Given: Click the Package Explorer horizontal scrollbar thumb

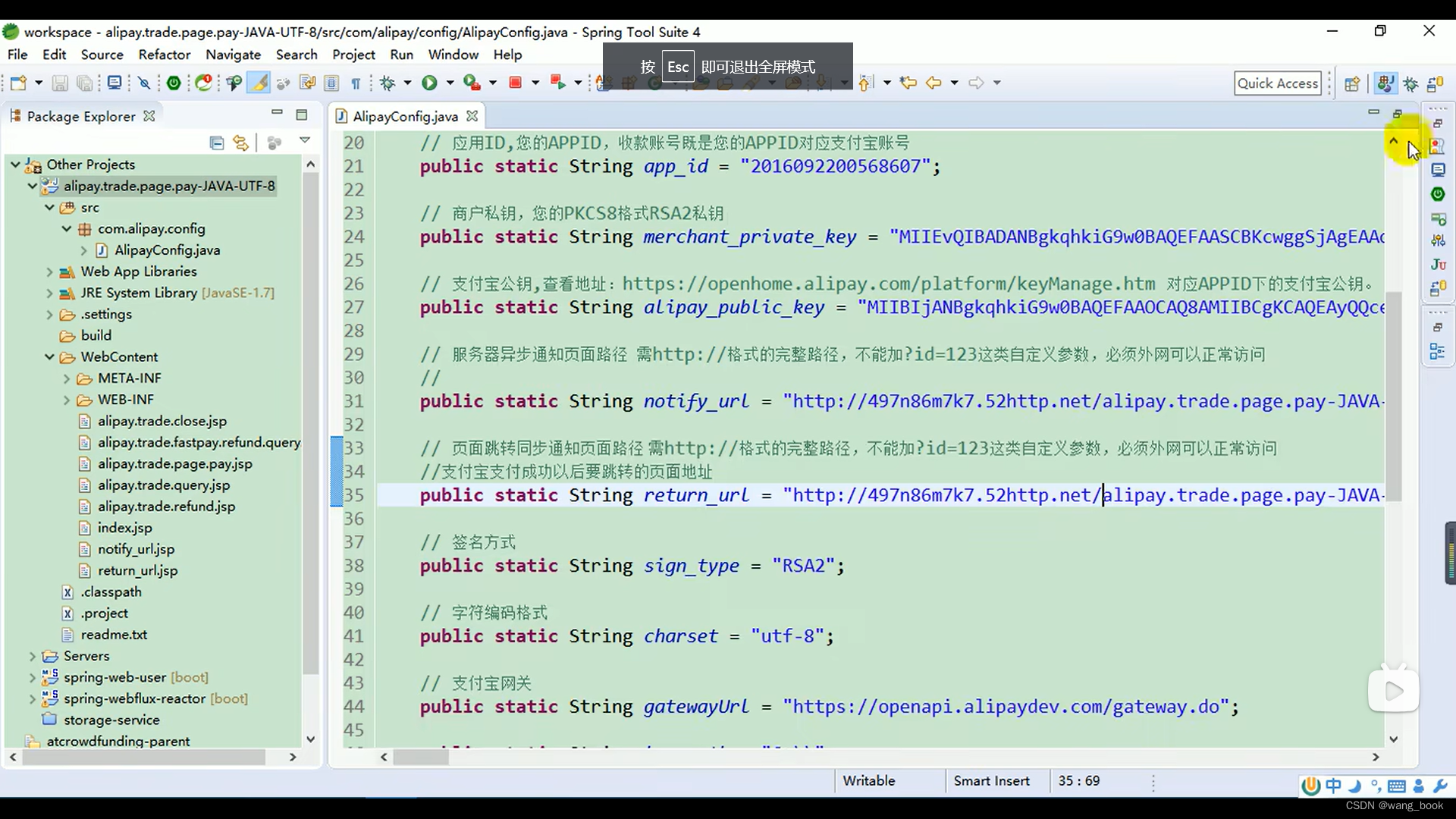Looking at the screenshot, I should click(x=144, y=757).
